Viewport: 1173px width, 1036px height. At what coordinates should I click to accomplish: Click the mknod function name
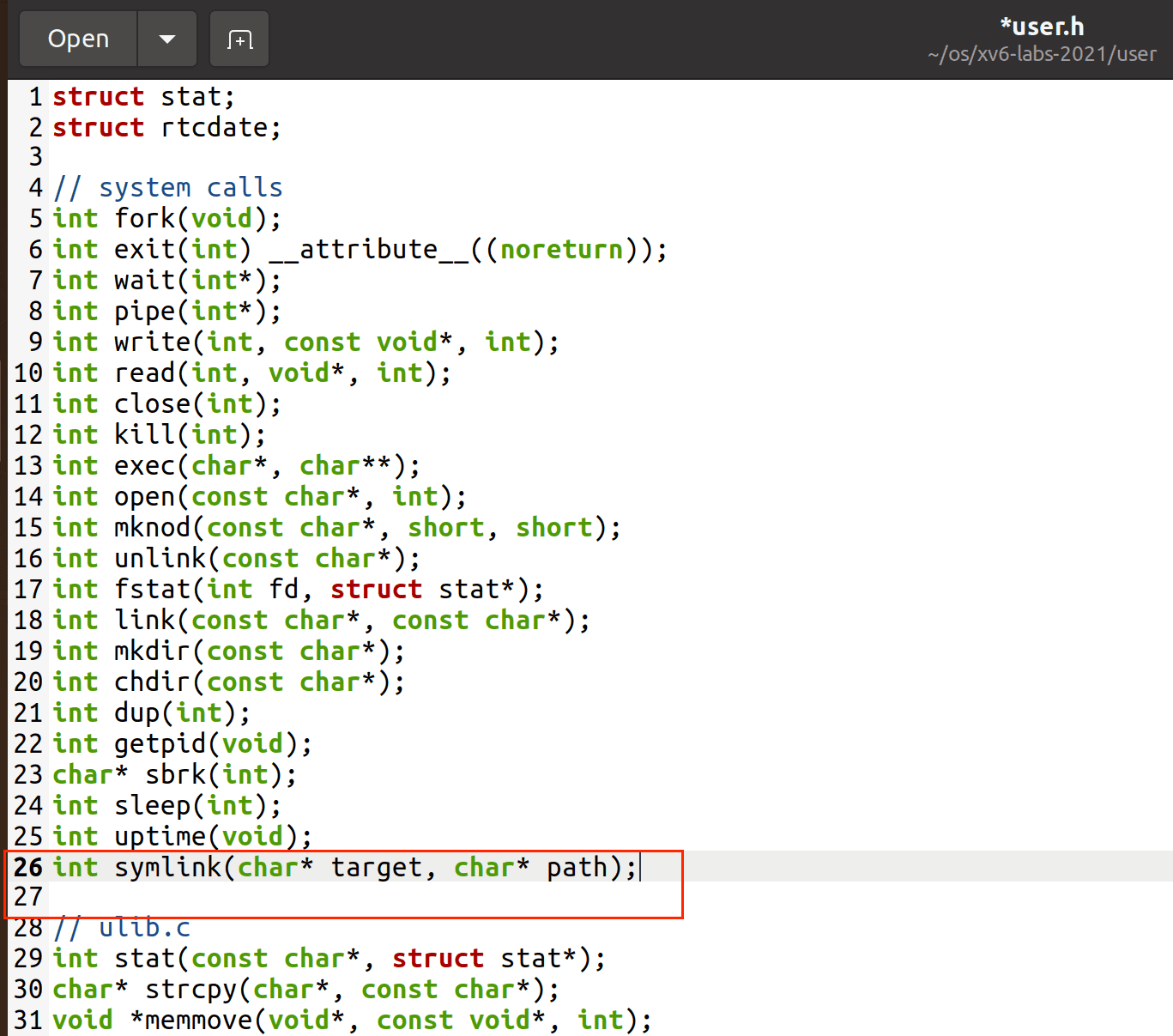[x=153, y=528]
